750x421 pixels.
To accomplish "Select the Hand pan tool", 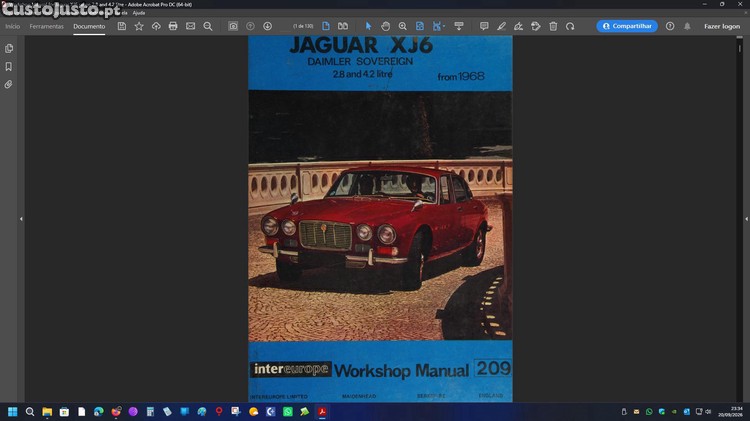I will (386, 26).
